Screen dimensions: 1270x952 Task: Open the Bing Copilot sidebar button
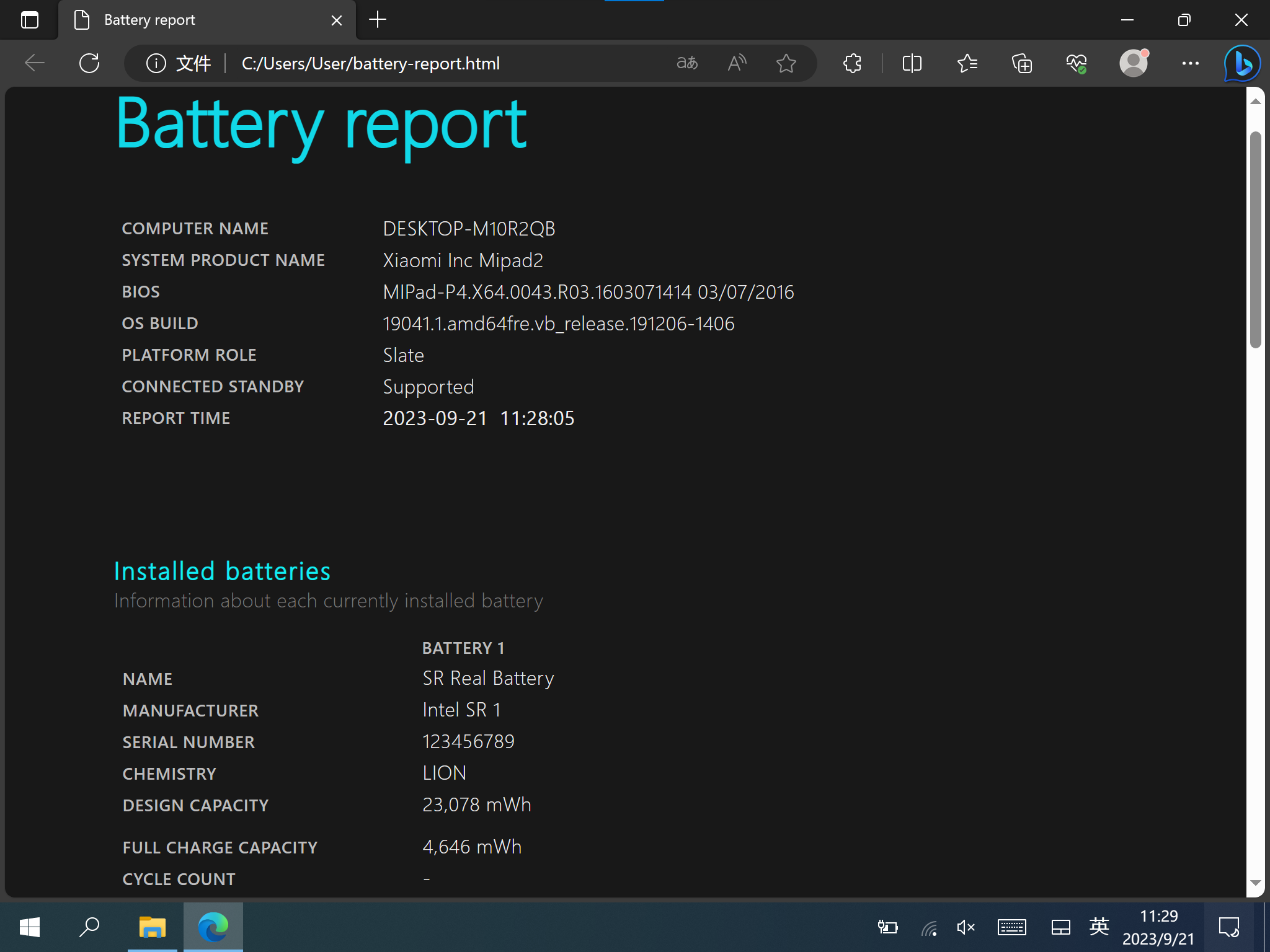coord(1241,63)
